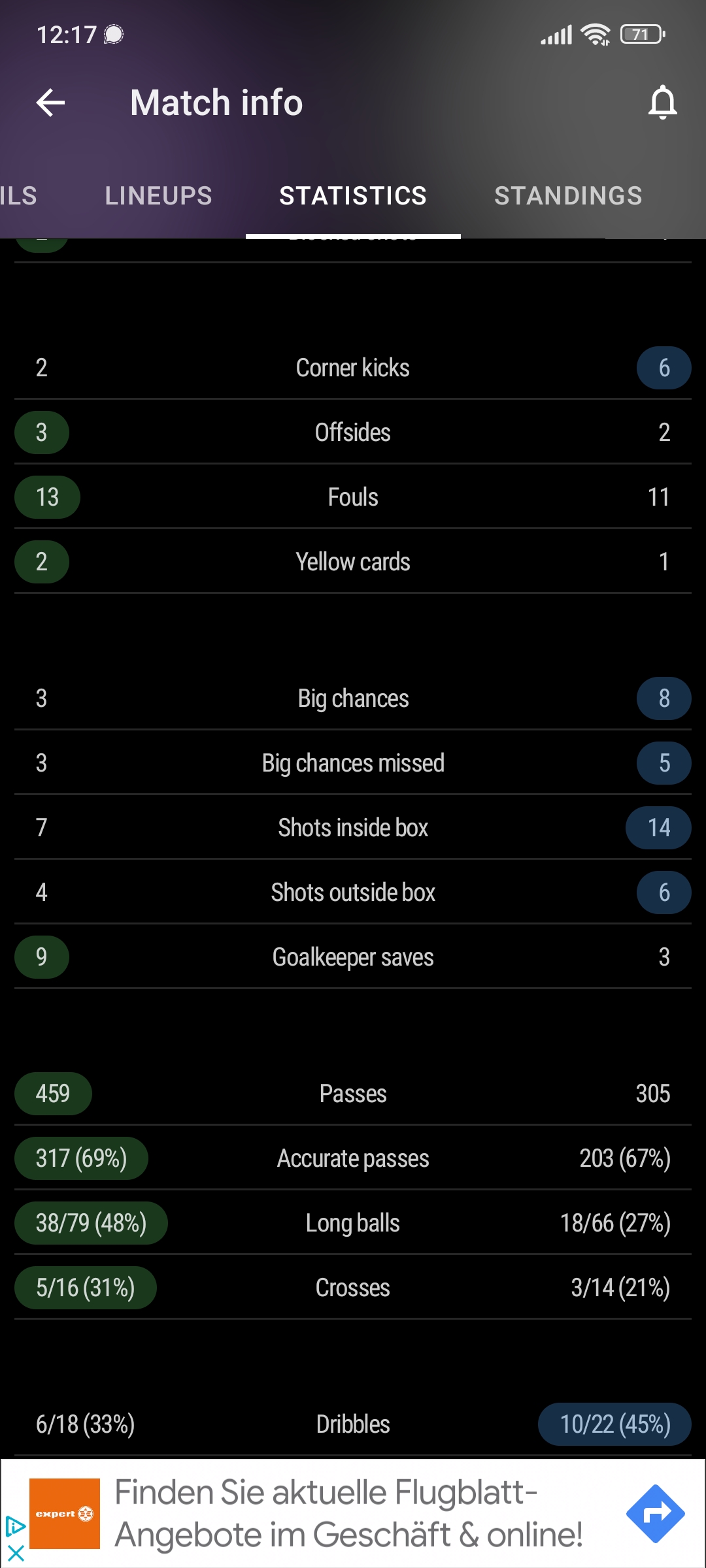Tap the Wi-Fi status icon
The height and width of the screenshot is (1568, 706).
coord(596,34)
